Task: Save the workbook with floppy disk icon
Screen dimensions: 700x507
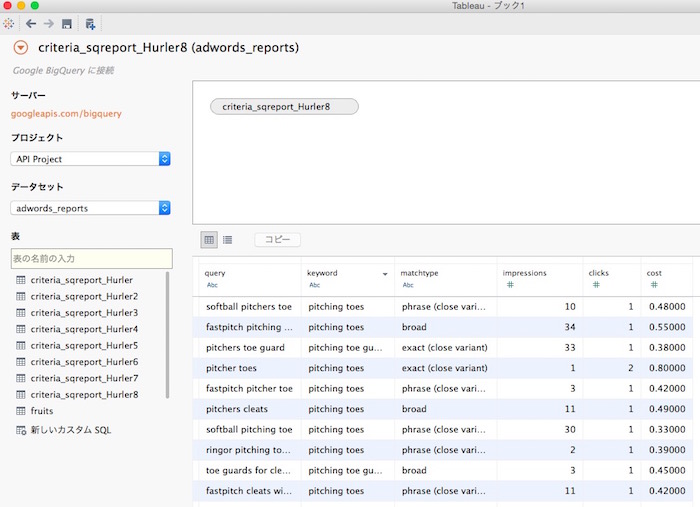Action: (x=67, y=24)
